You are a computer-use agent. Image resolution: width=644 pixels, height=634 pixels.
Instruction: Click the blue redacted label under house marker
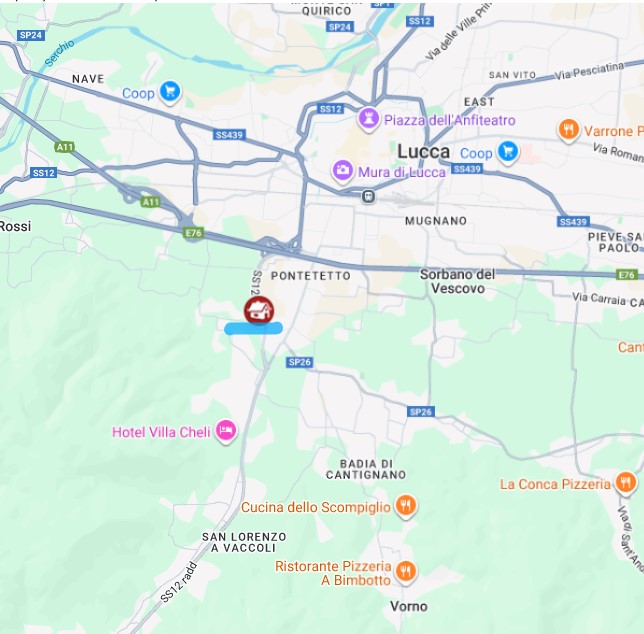(x=253, y=328)
